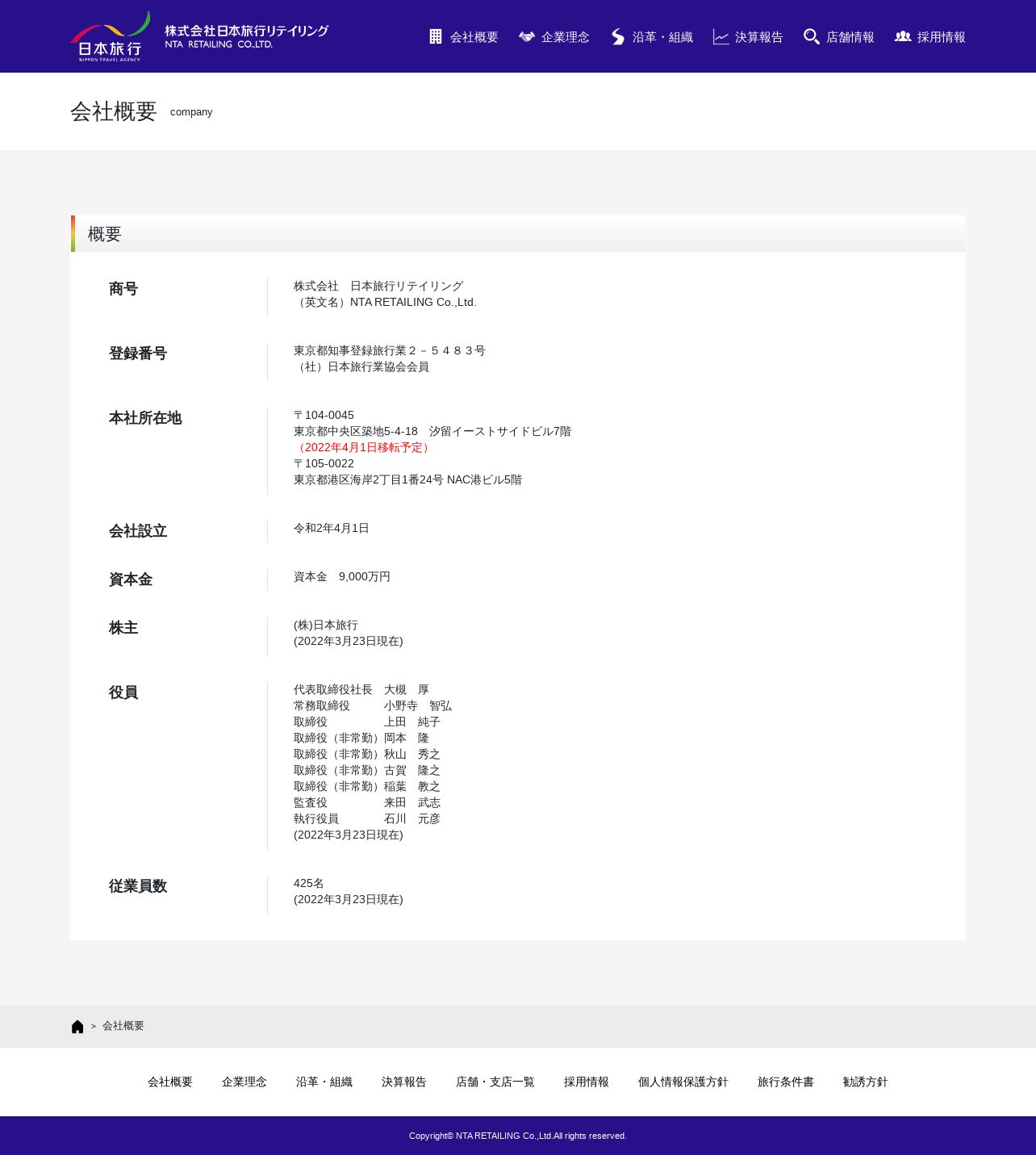Open the footer 個人情報保護方針 link

683,1082
